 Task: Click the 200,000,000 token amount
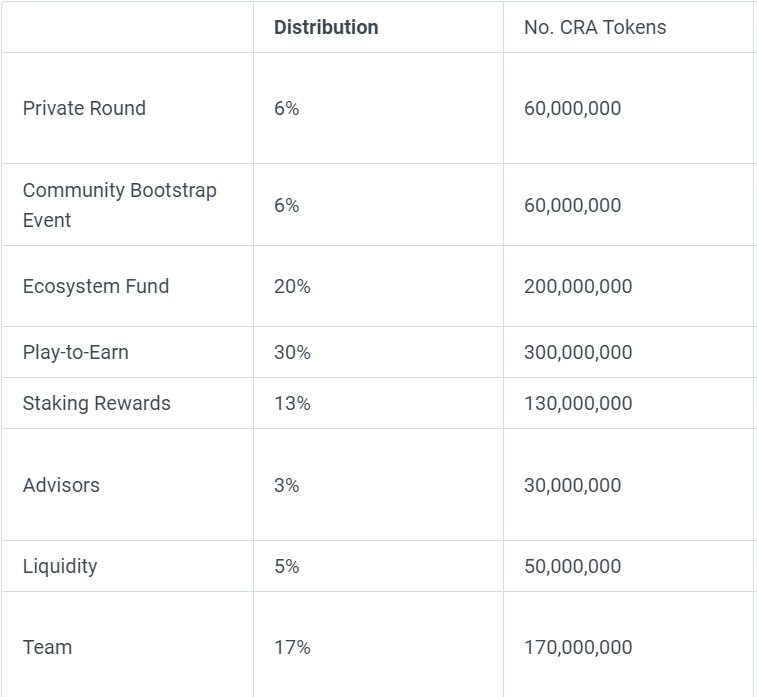[x=578, y=286]
